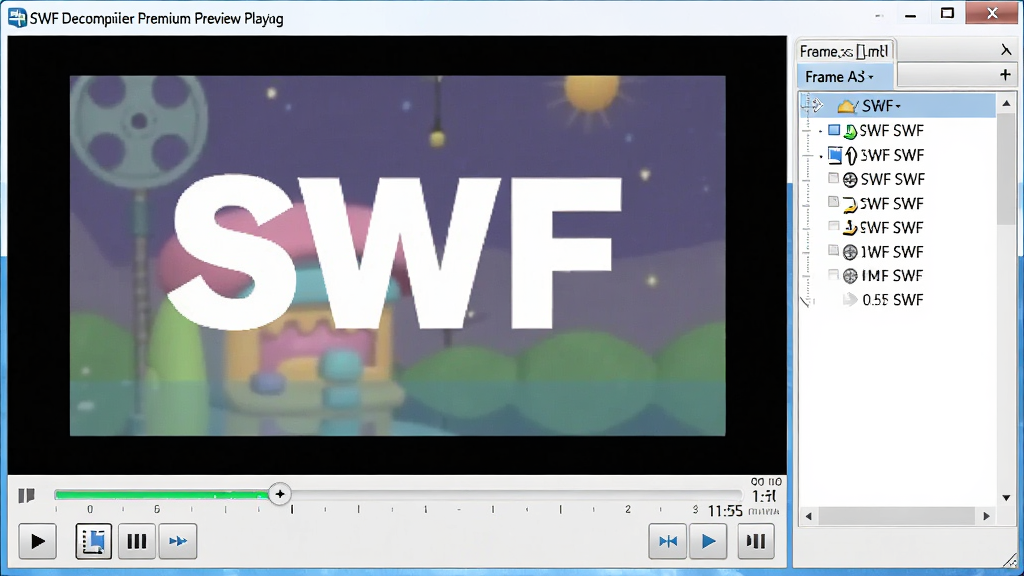Viewport: 1024px width, 576px height.
Task: Click the small gray pause icon left of progress bar
Action: [x=26, y=496]
